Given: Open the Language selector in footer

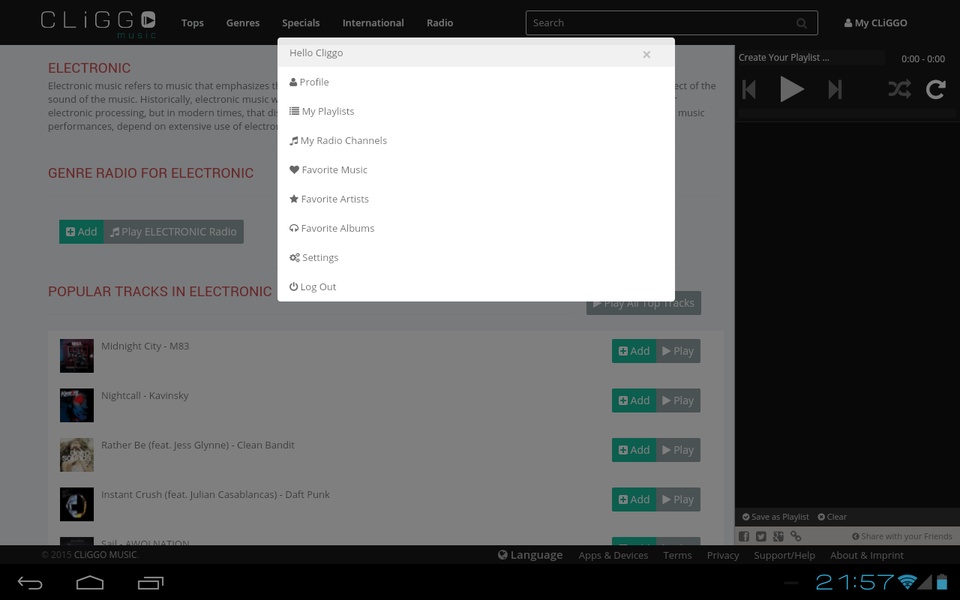Looking at the screenshot, I should [x=530, y=555].
